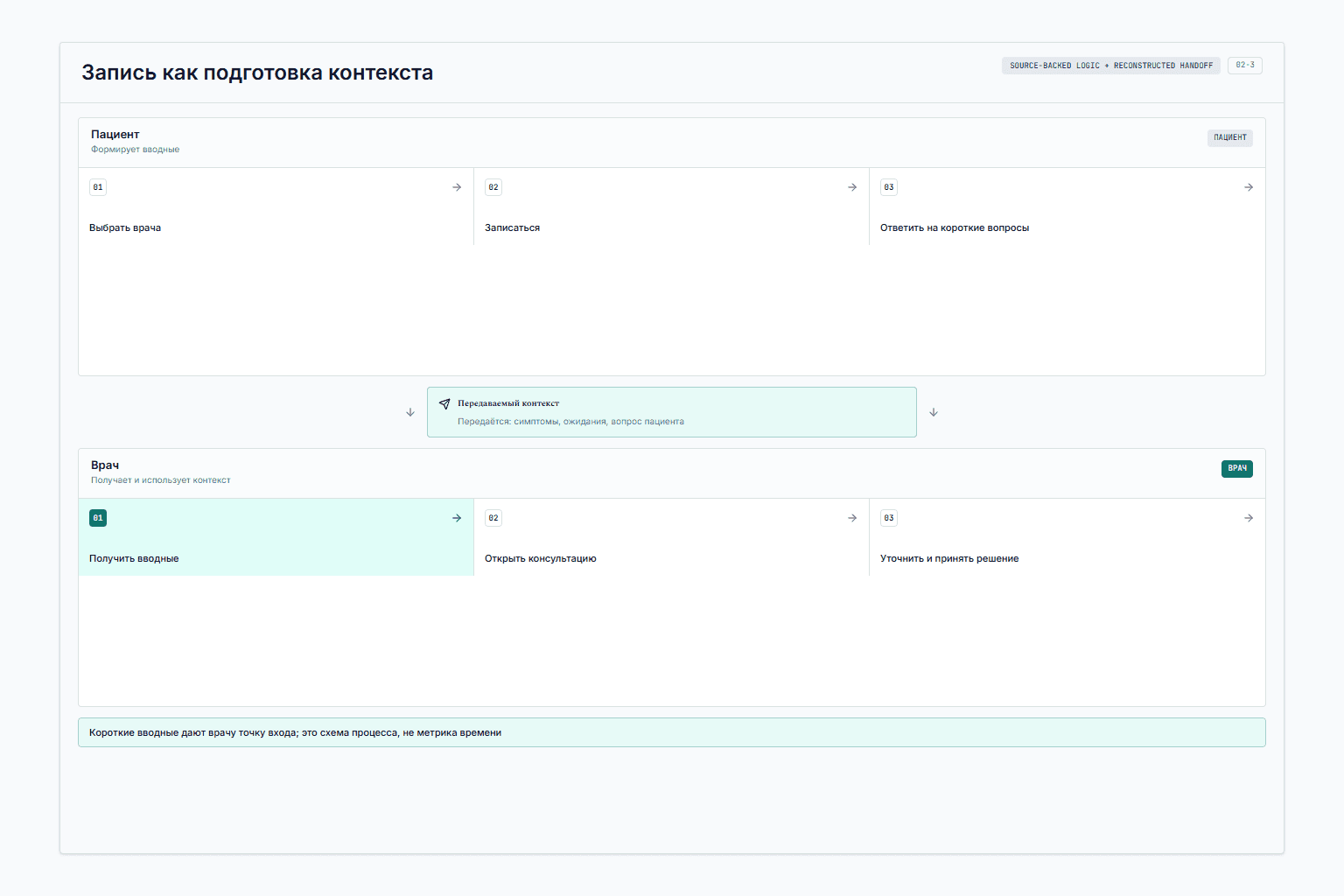
Task: Click the 'Пациент' lane heading
Action: tap(115, 134)
